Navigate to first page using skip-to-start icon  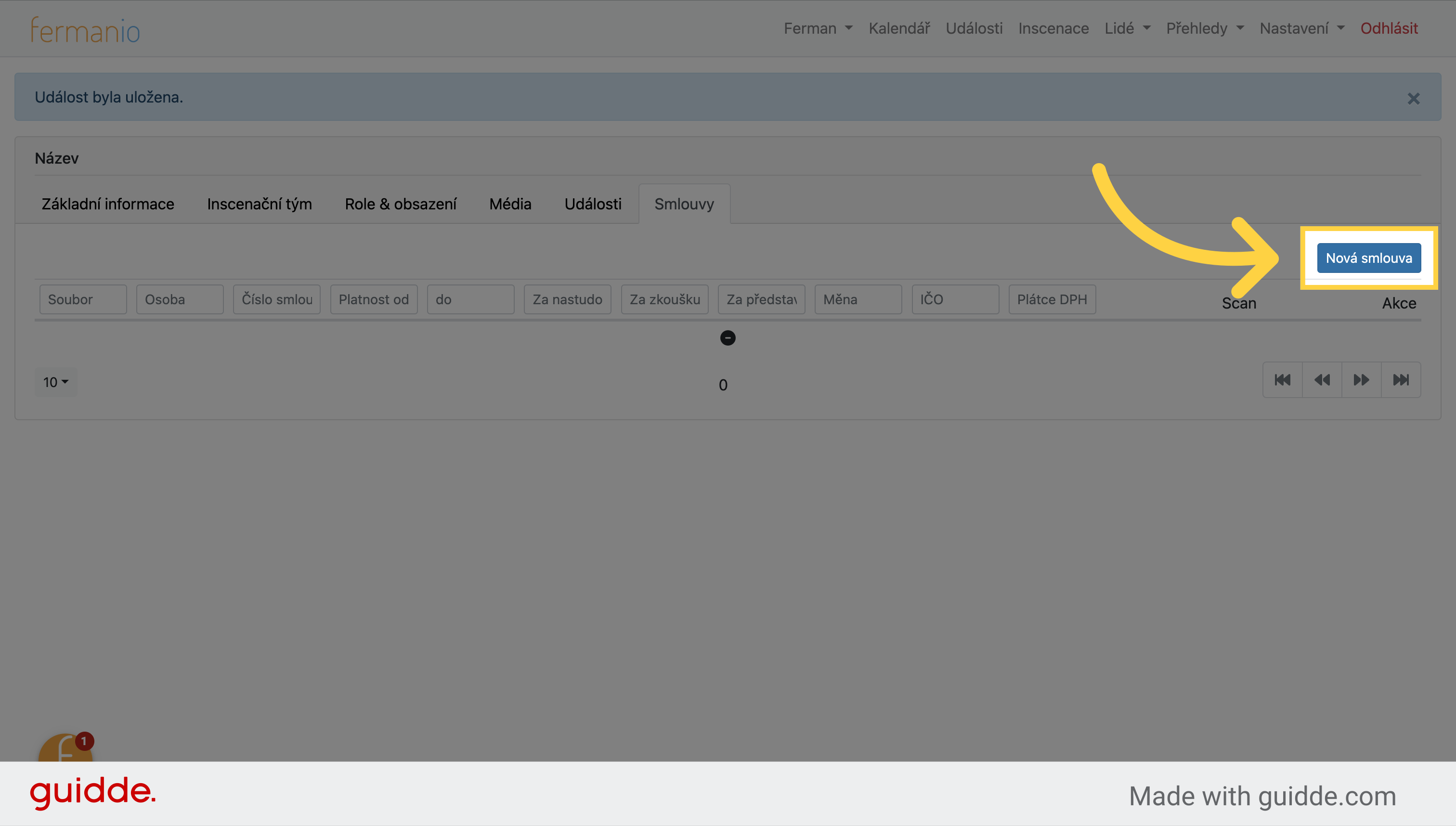1283,380
